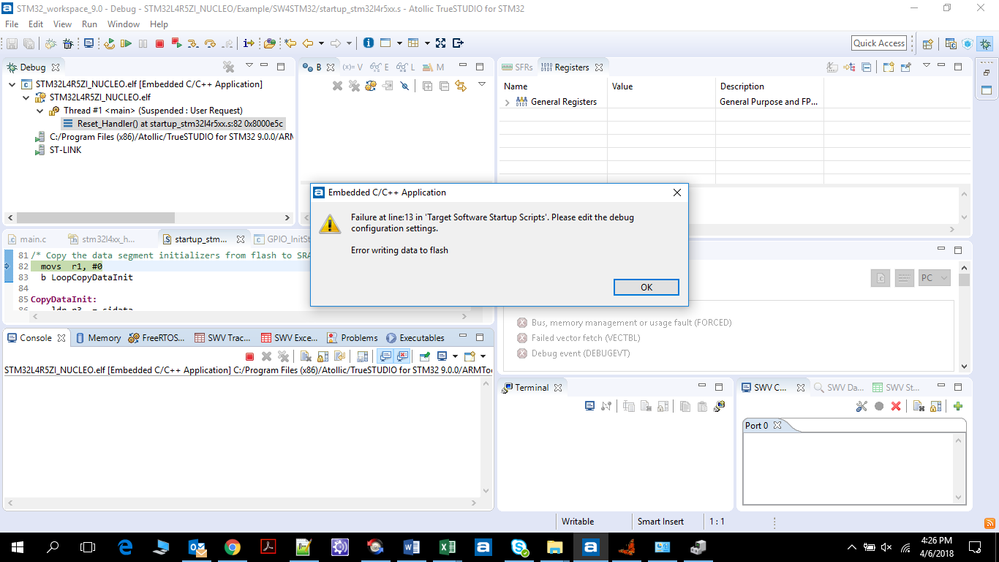Click the blue information icon in the toolbar
999x562 pixels.
[x=368, y=43]
